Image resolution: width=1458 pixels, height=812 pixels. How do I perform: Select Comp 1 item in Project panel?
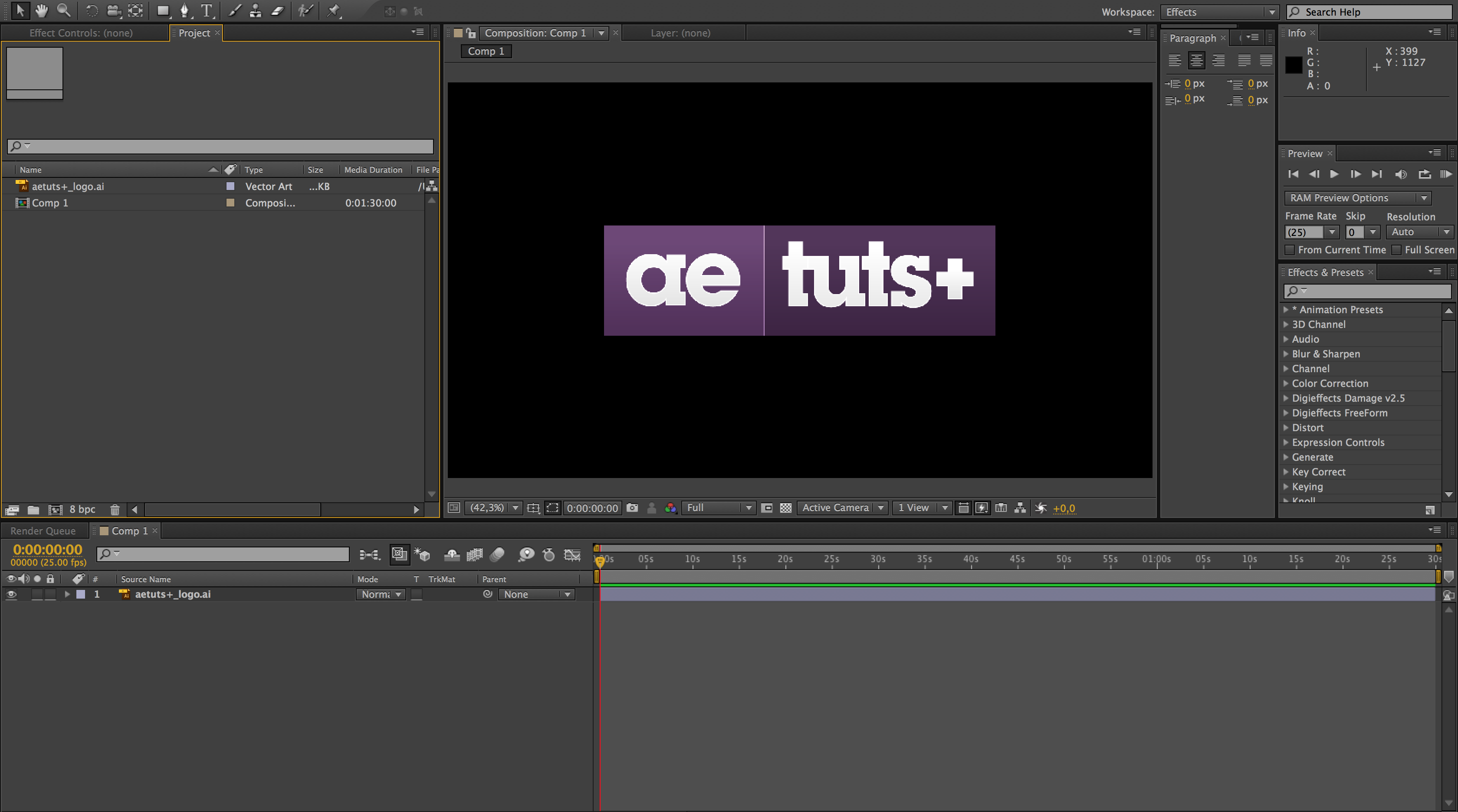point(50,203)
